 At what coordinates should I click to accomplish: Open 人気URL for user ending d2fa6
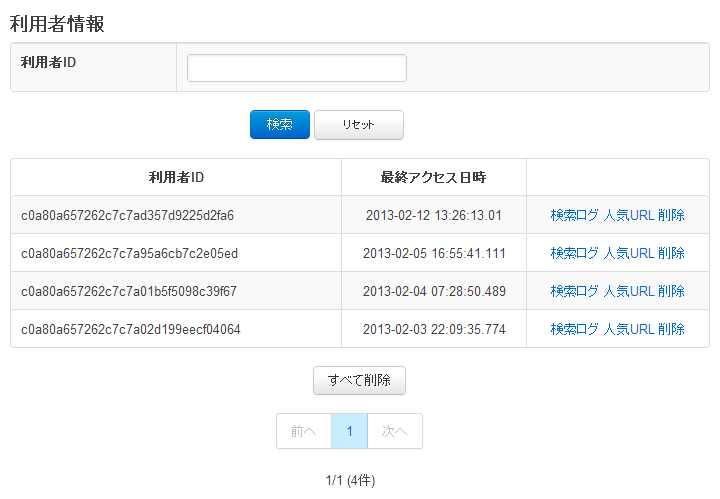tap(629, 215)
